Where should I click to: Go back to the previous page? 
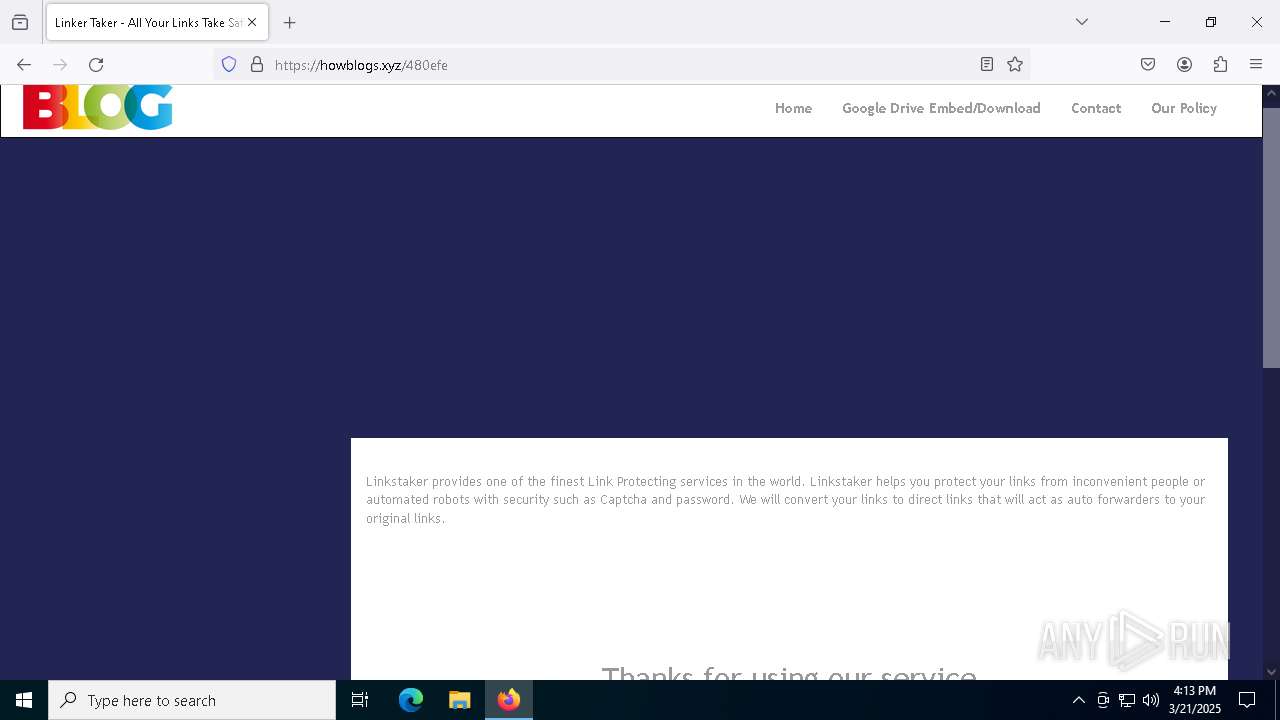(24, 65)
